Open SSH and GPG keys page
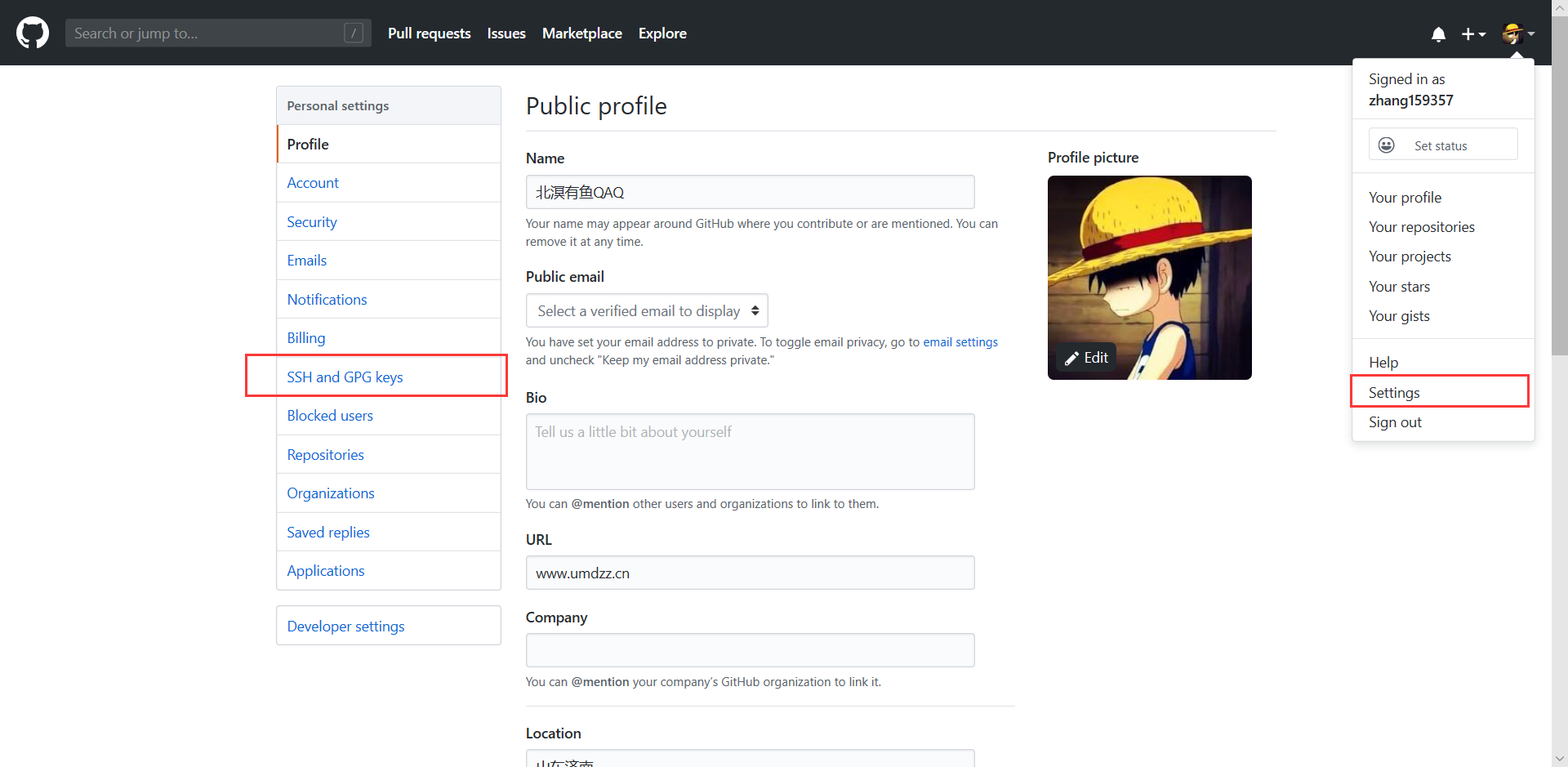This screenshot has width=1568, height=767. (x=389, y=377)
